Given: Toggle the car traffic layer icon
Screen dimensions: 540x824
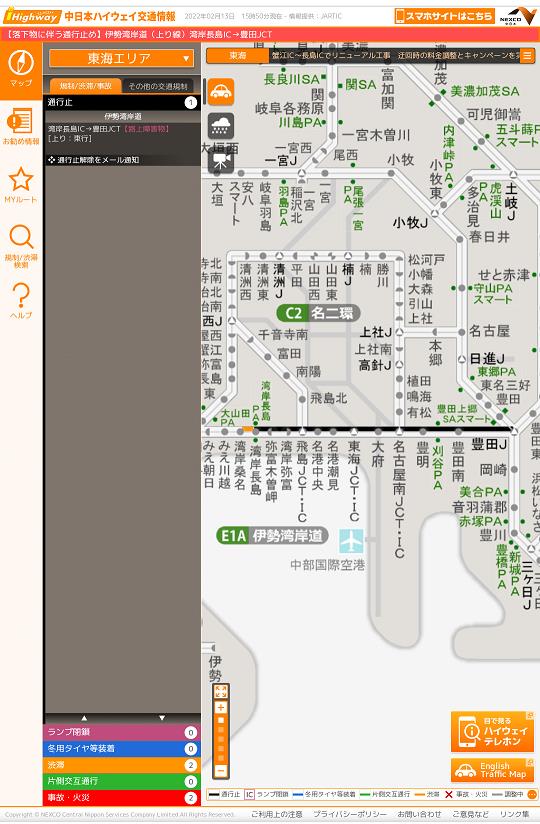Looking at the screenshot, I should tap(221, 91).
